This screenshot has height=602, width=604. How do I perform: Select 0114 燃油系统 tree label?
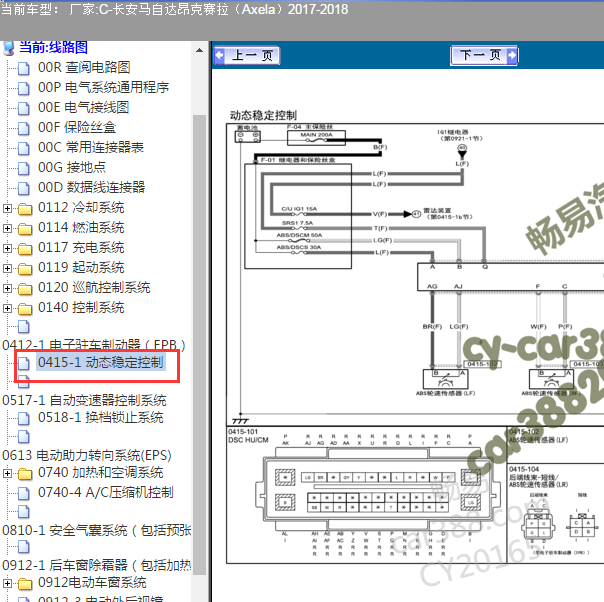pos(81,228)
